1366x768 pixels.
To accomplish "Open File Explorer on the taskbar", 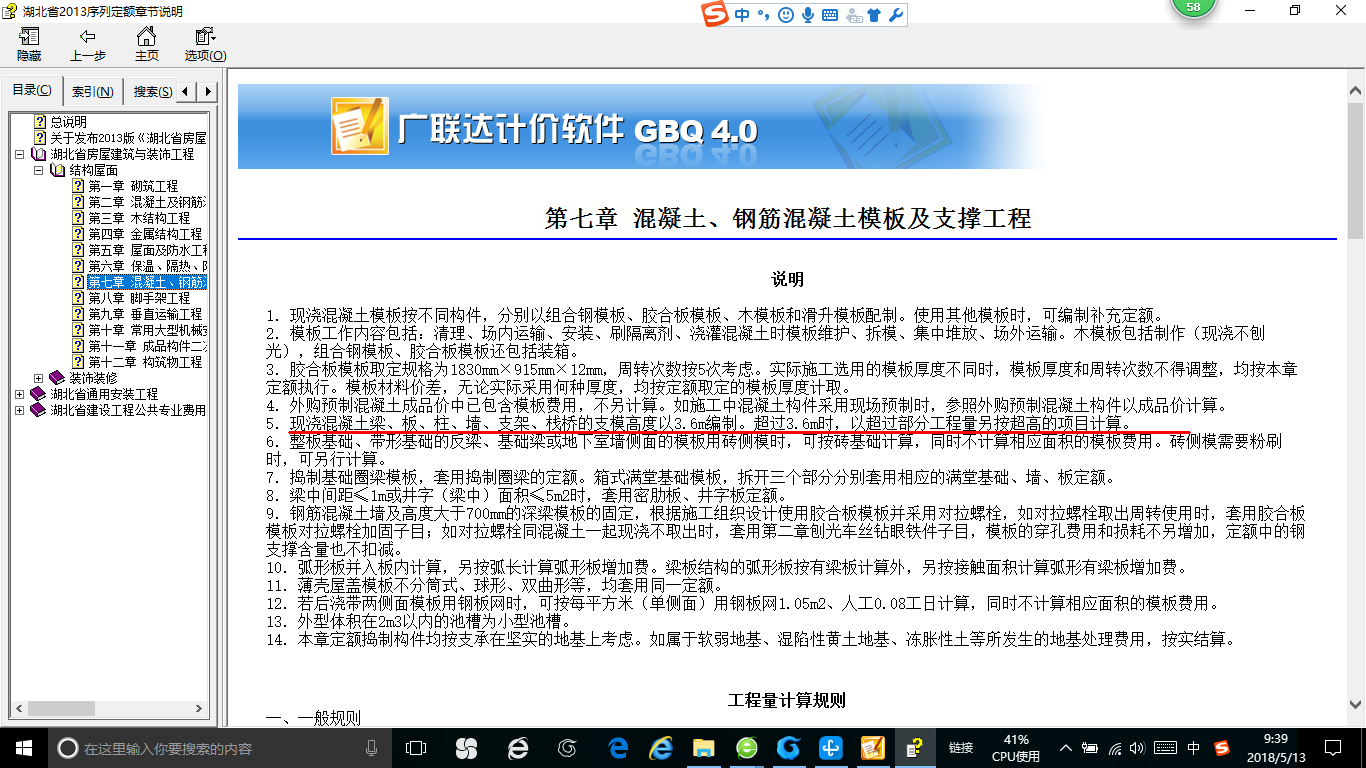I will (704, 748).
